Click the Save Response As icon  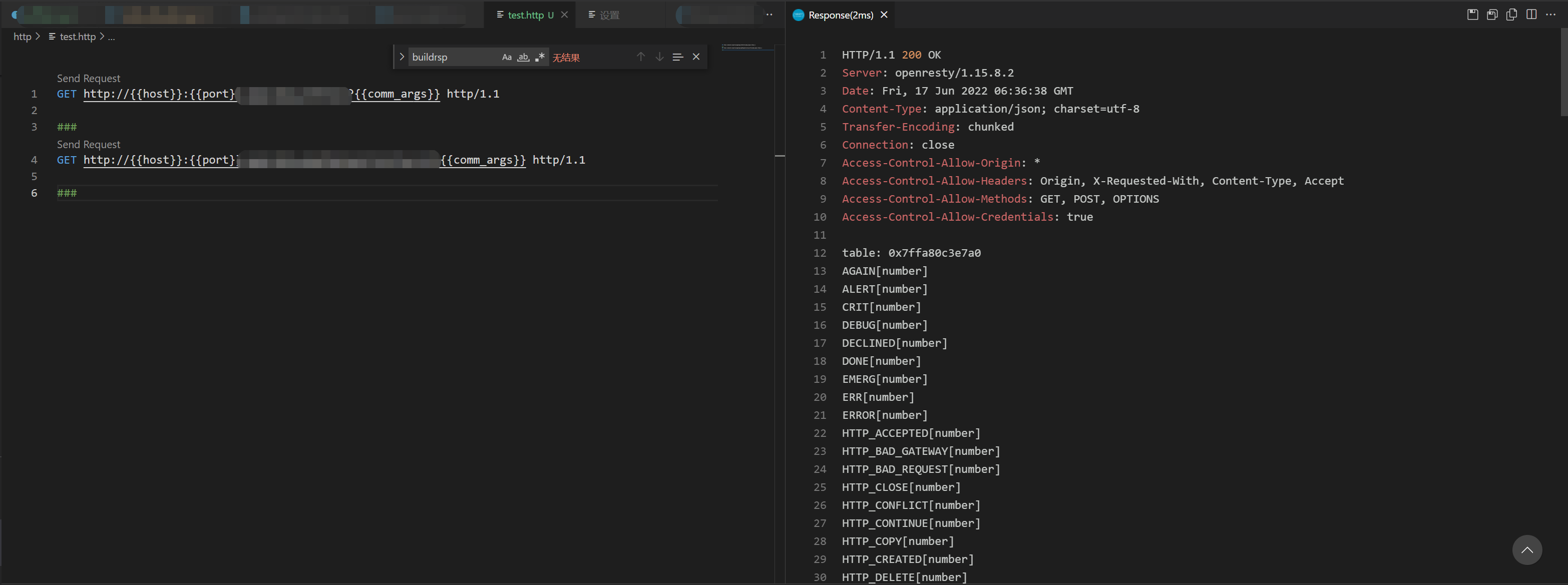[x=1492, y=15]
